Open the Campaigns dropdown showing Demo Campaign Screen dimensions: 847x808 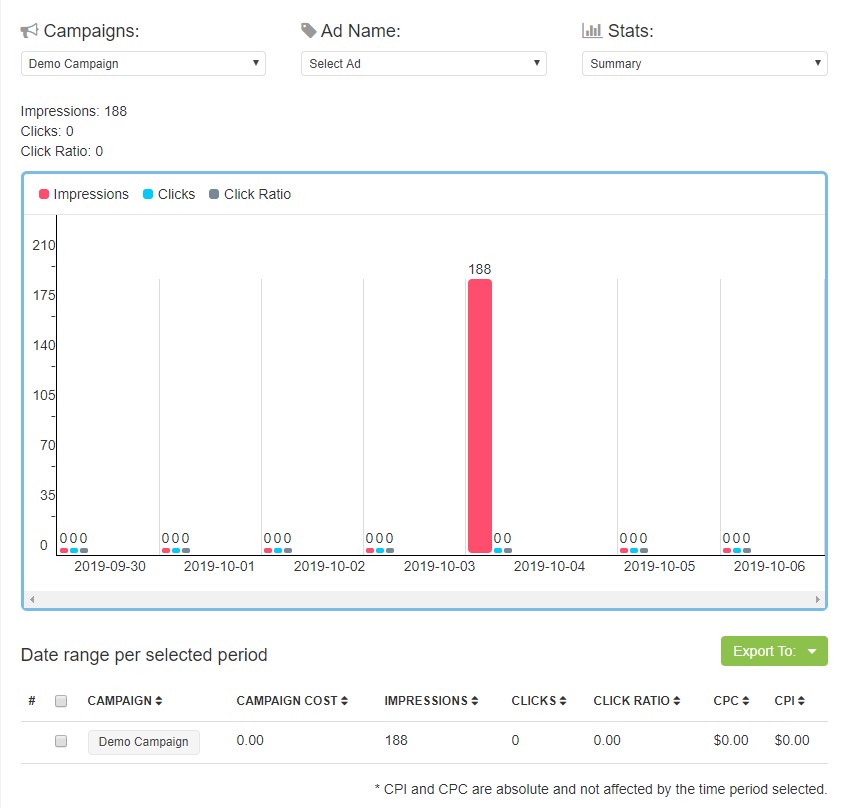click(x=143, y=64)
